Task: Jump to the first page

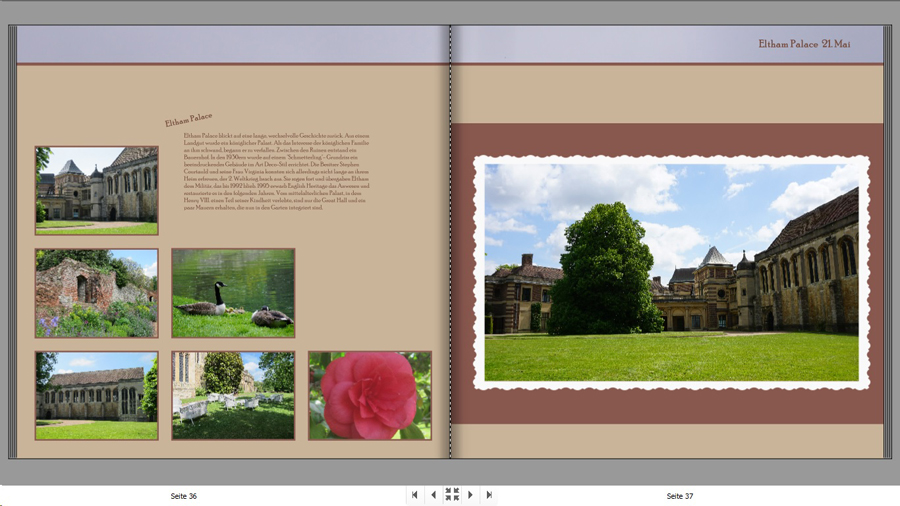Action: [x=414, y=495]
